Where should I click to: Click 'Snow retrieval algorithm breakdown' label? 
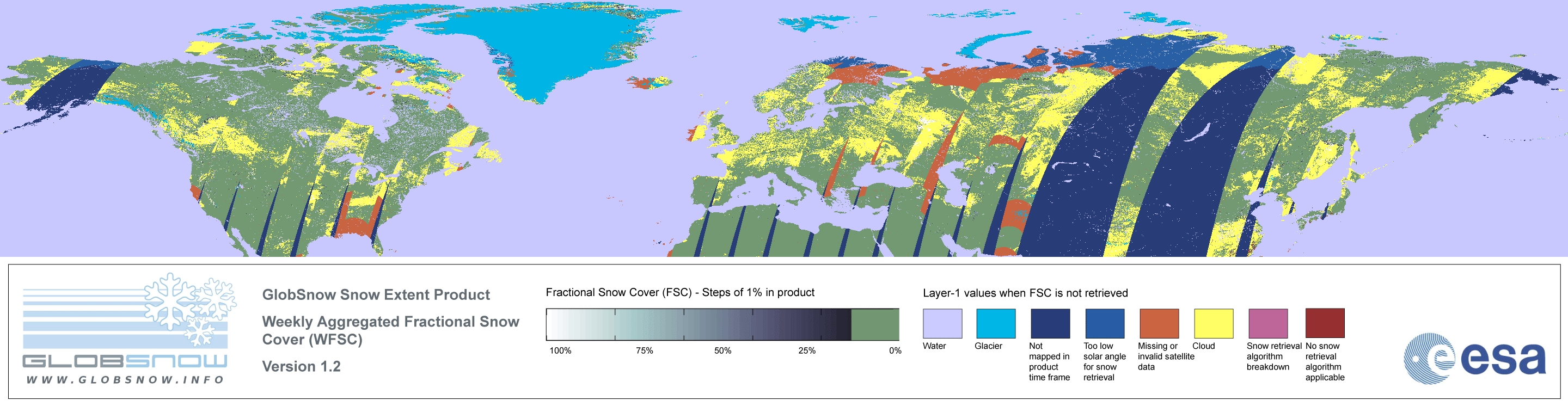tap(1273, 356)
